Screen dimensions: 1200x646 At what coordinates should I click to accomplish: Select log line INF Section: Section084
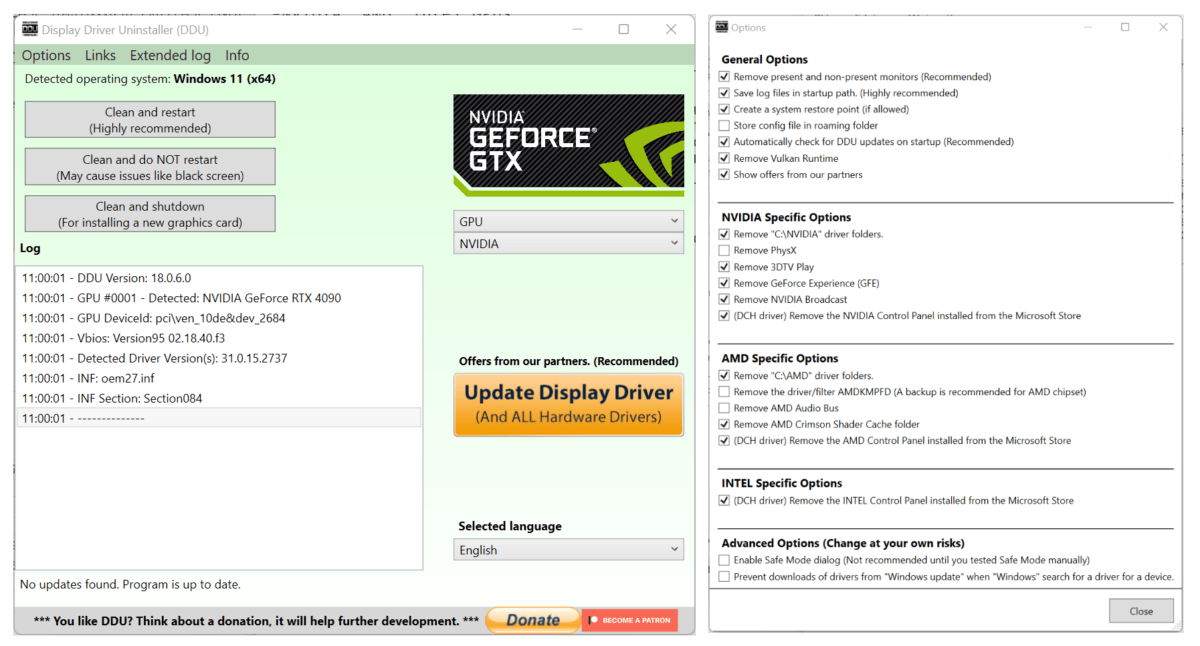[x=219, y=398]
